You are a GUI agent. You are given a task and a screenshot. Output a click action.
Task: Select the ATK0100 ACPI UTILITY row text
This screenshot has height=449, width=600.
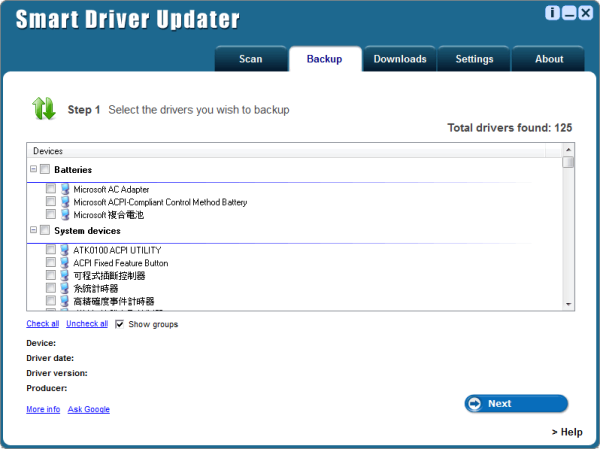click(x=117, y=250)
